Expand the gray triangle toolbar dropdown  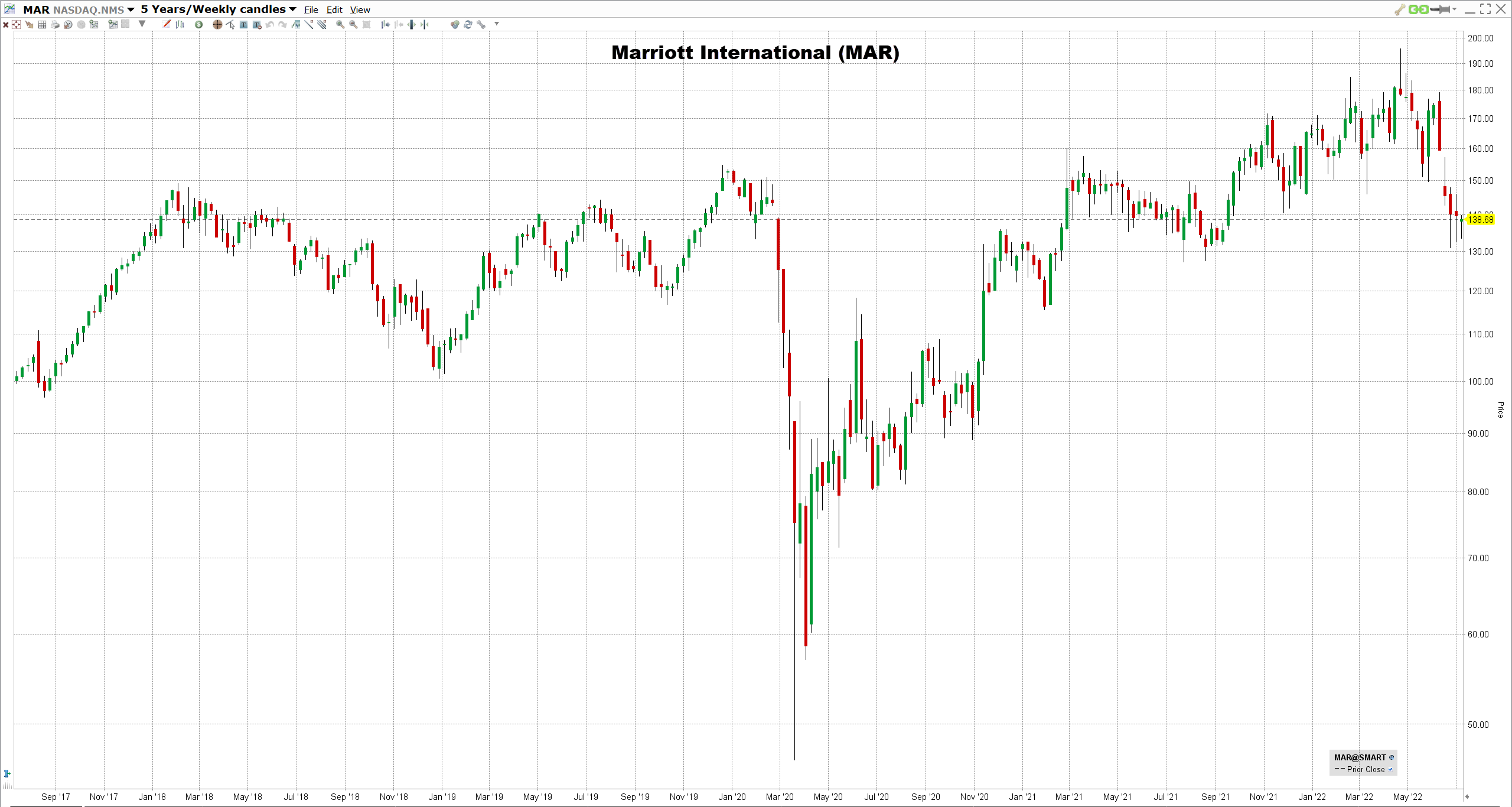point(142,24)
